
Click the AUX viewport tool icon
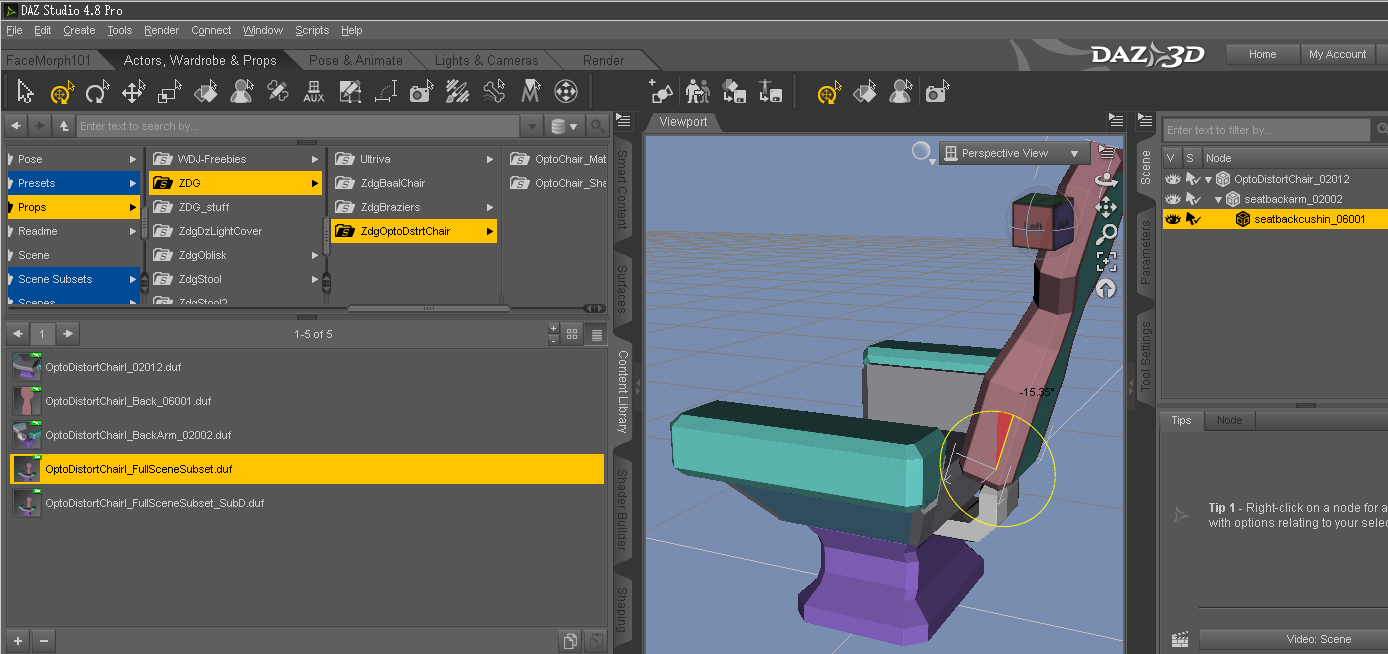(x=313, y=93)
